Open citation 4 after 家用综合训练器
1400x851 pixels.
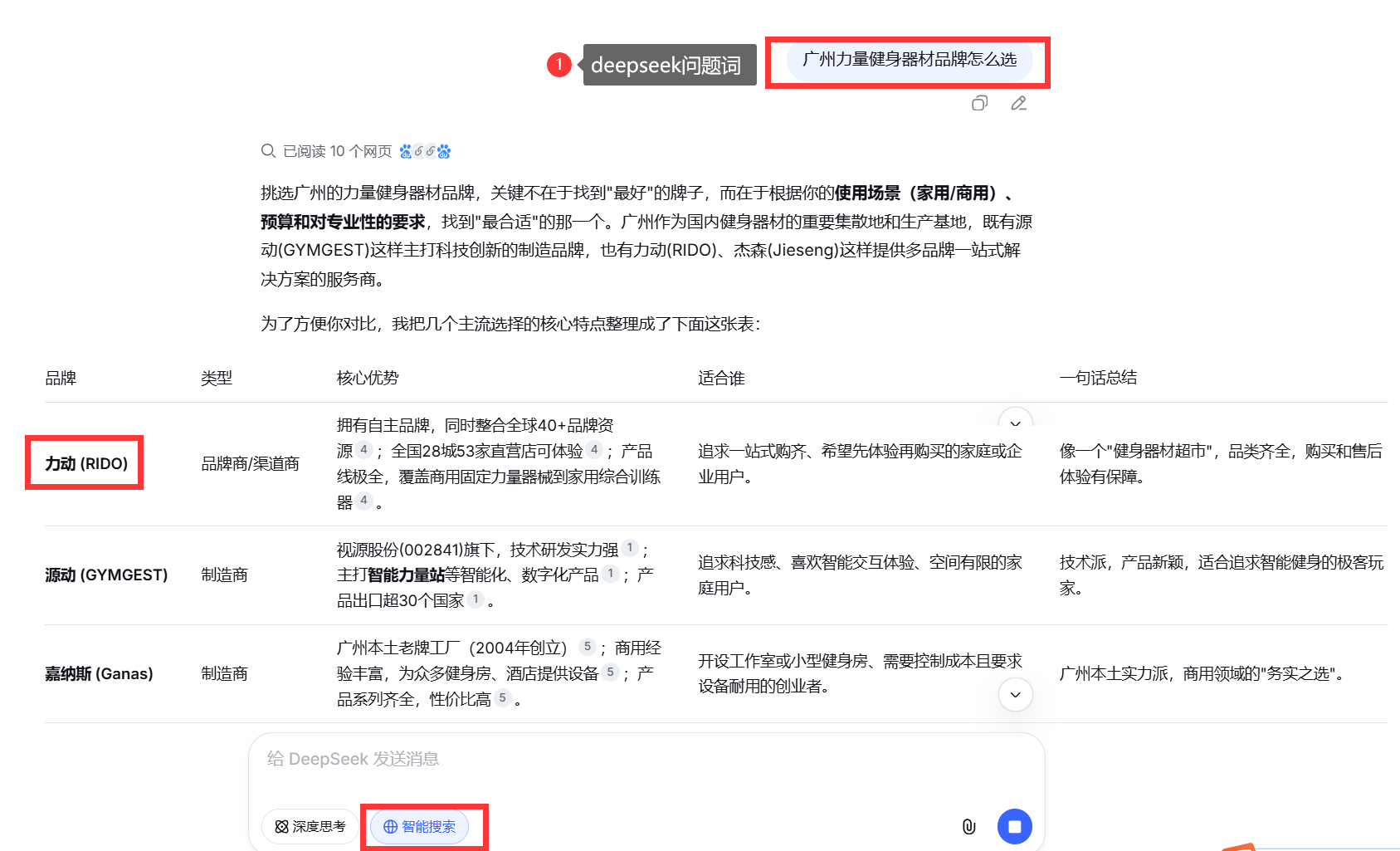[x=364, y=501]
